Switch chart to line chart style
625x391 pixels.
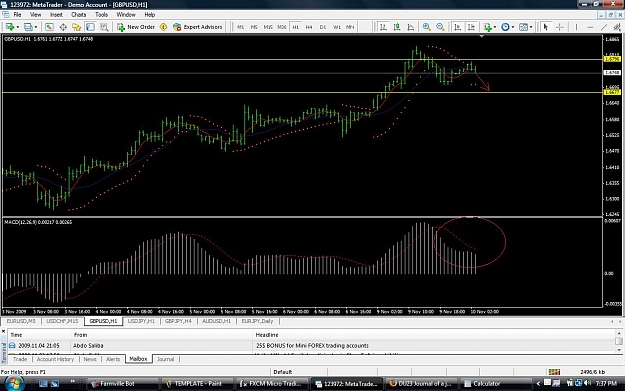click(x=411, y=27)
